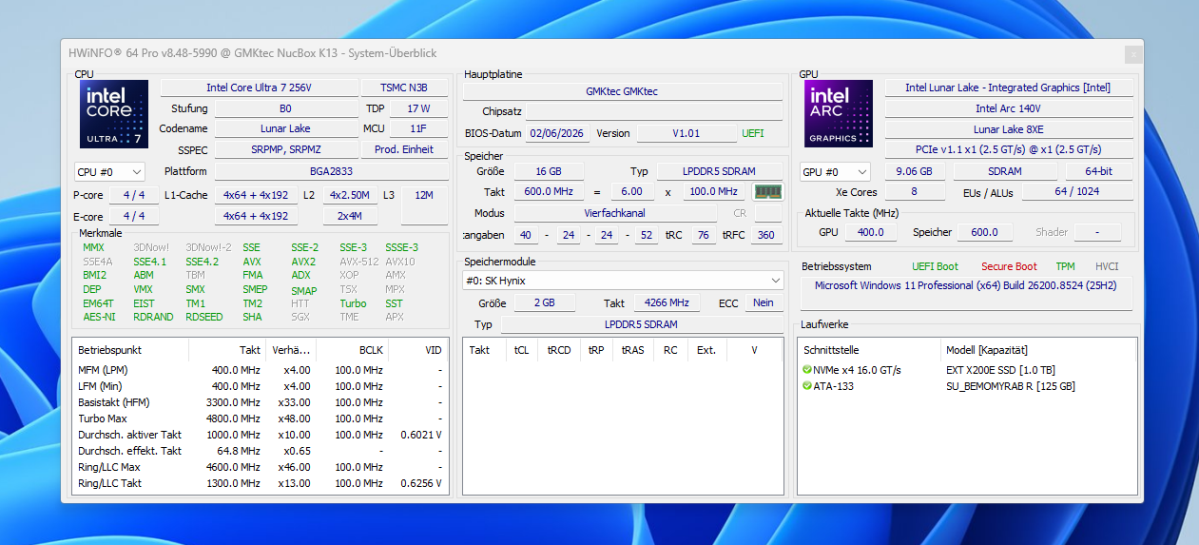Click the green check icon beside NVMe x4

pos(807,370)
